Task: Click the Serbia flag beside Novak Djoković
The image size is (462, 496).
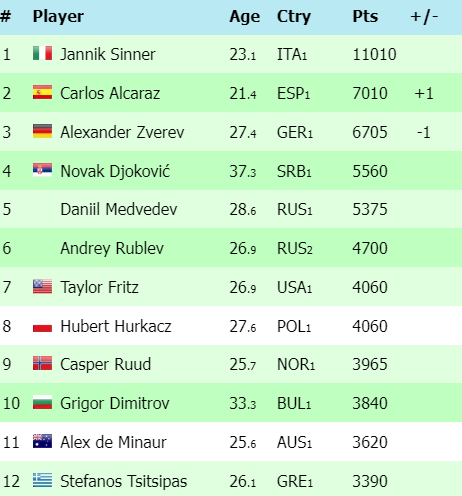Action: point(42,170)
